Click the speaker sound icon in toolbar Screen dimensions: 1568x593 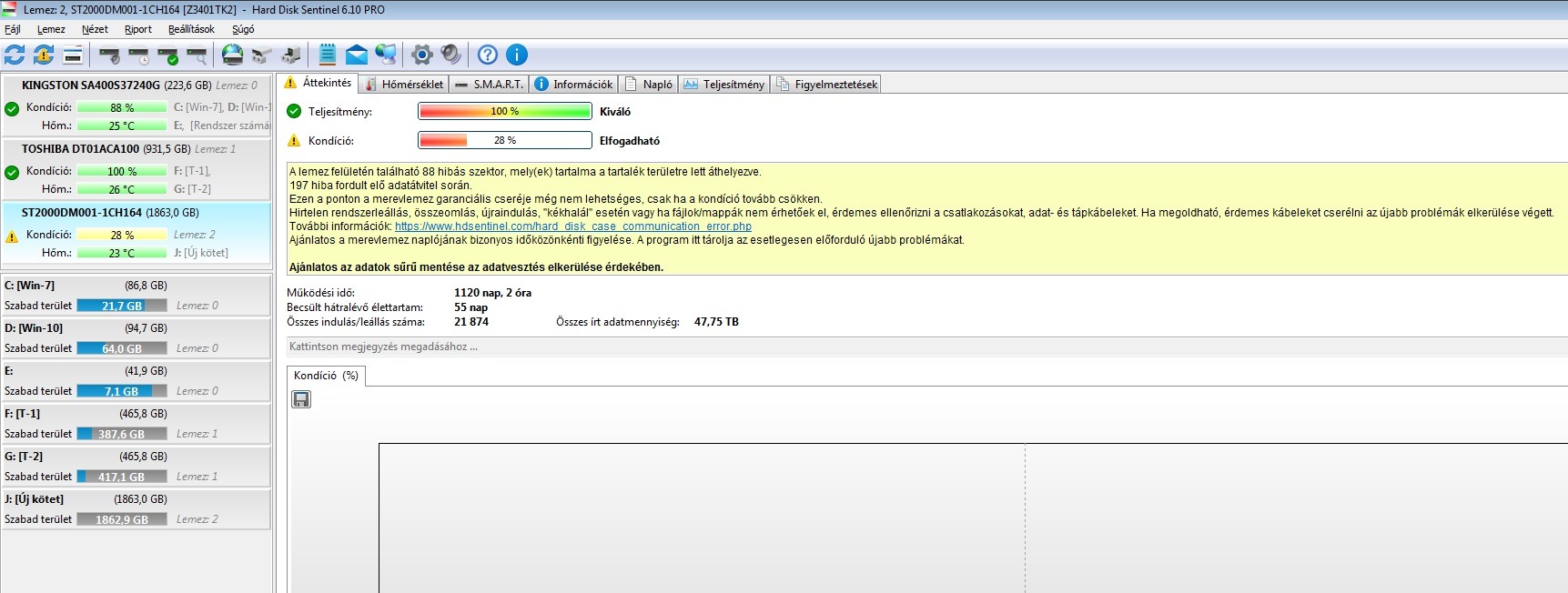click(450, 55)
